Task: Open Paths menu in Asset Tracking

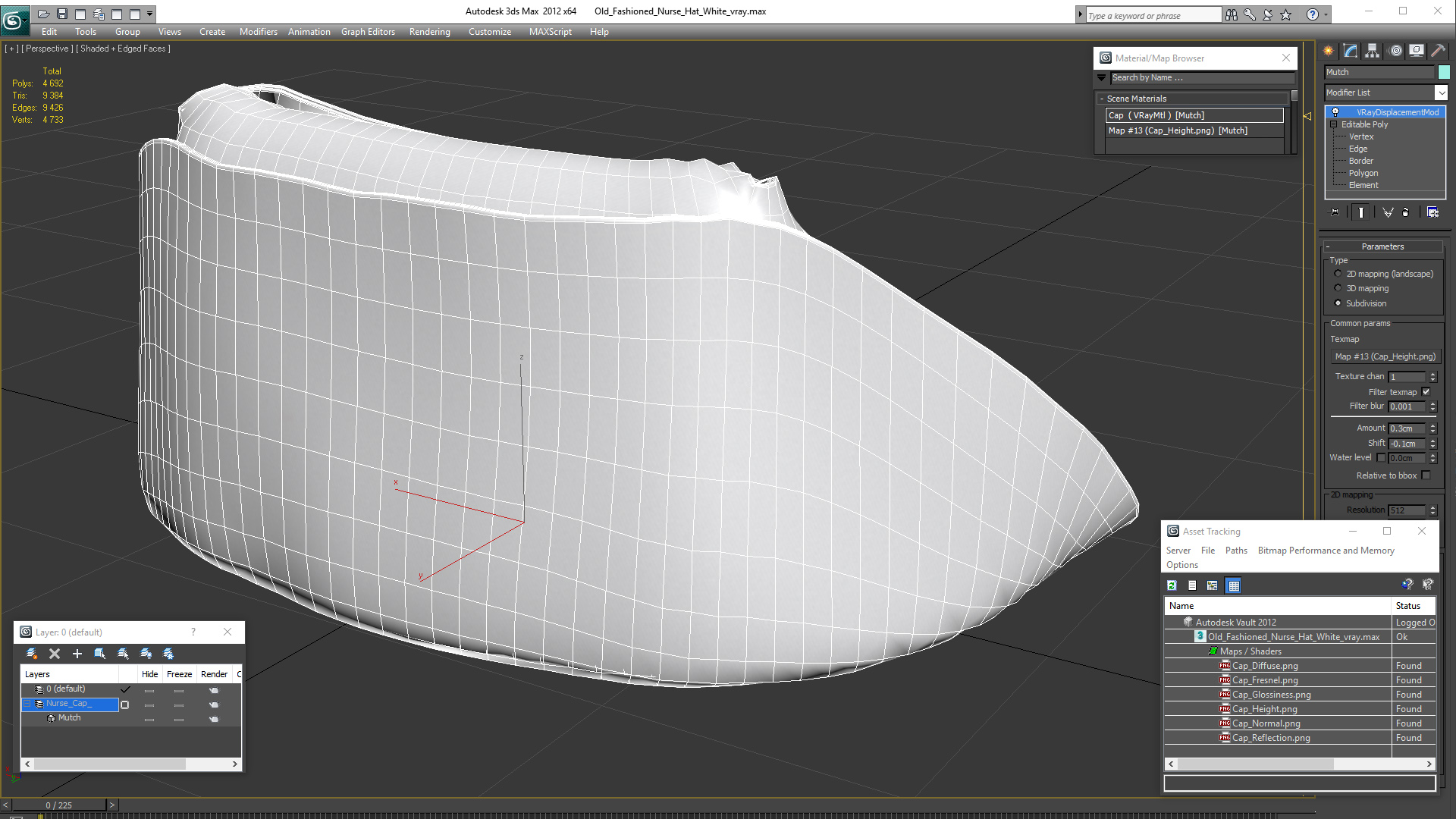Action: pos(1235,551)
